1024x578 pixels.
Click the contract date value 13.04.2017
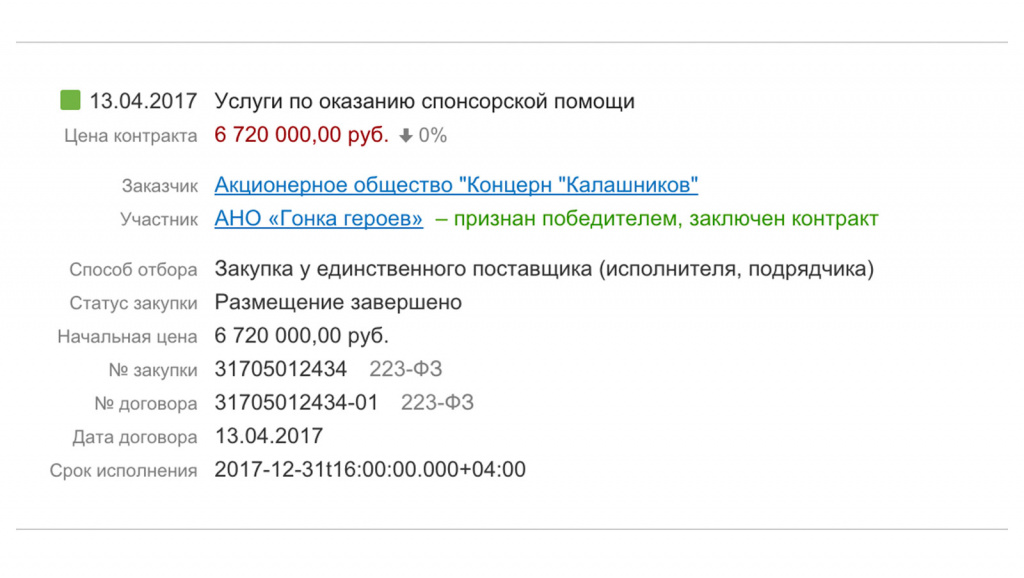(268, 436)
